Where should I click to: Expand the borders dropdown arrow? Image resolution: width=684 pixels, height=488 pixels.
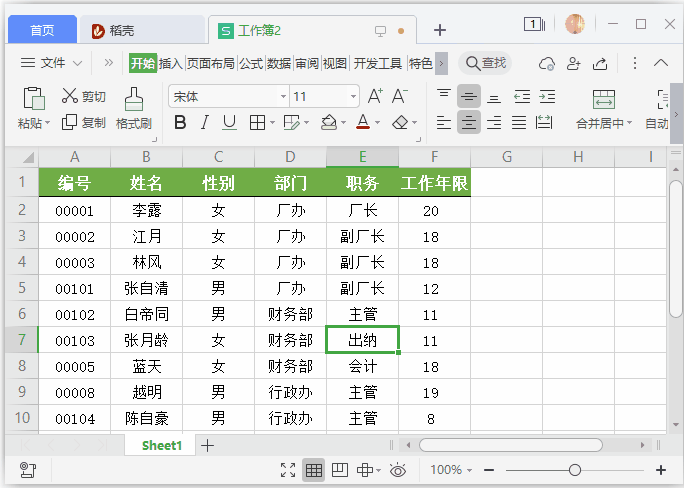click(x=272, y=123)
